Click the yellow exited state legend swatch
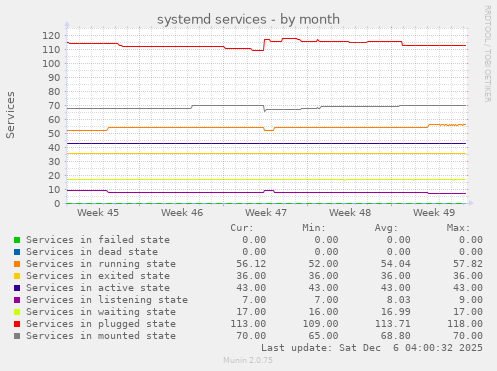Viewport: 497px width, 371px height. pyautogui.click(x=17, y=276)
